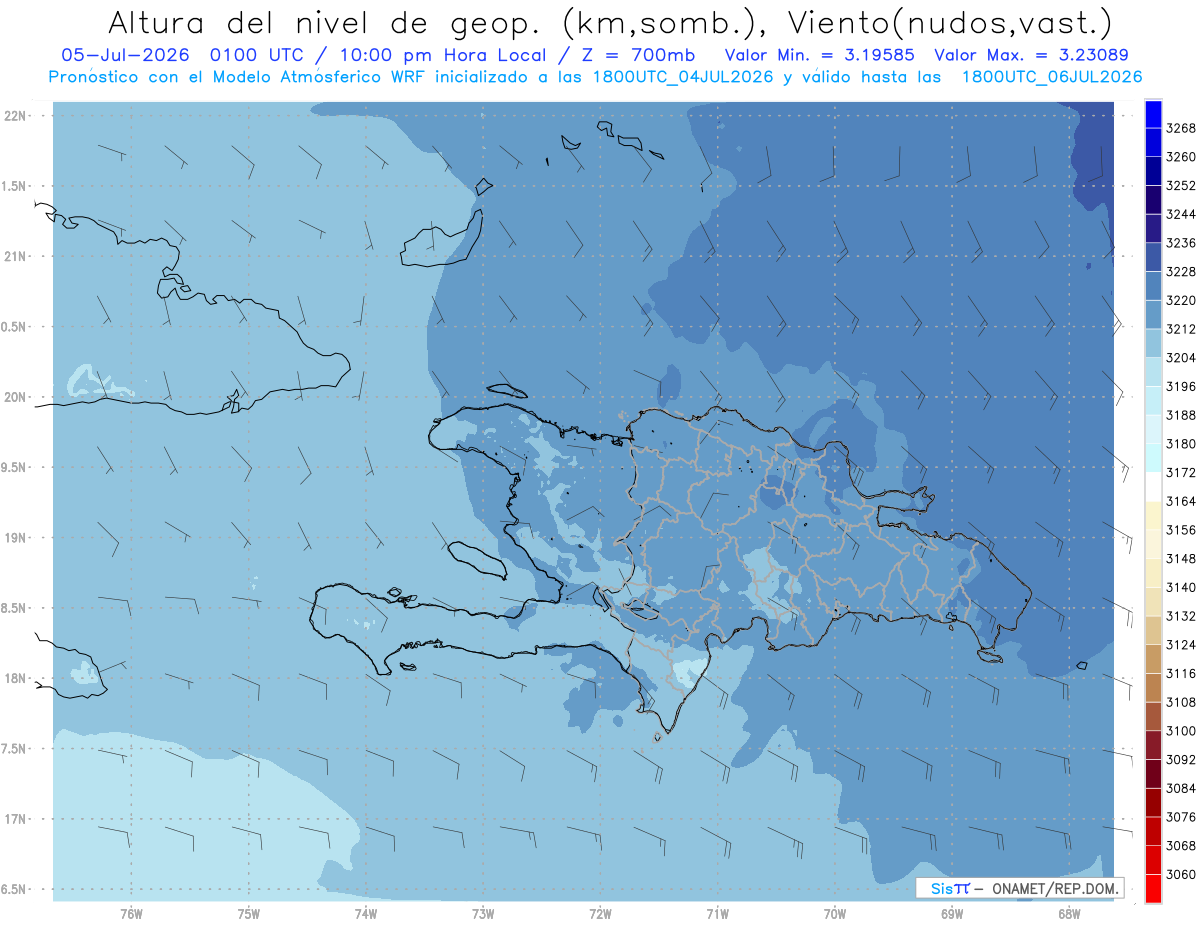Click the '75W' longitude label
1200x927 pixels.
(249, 913)
